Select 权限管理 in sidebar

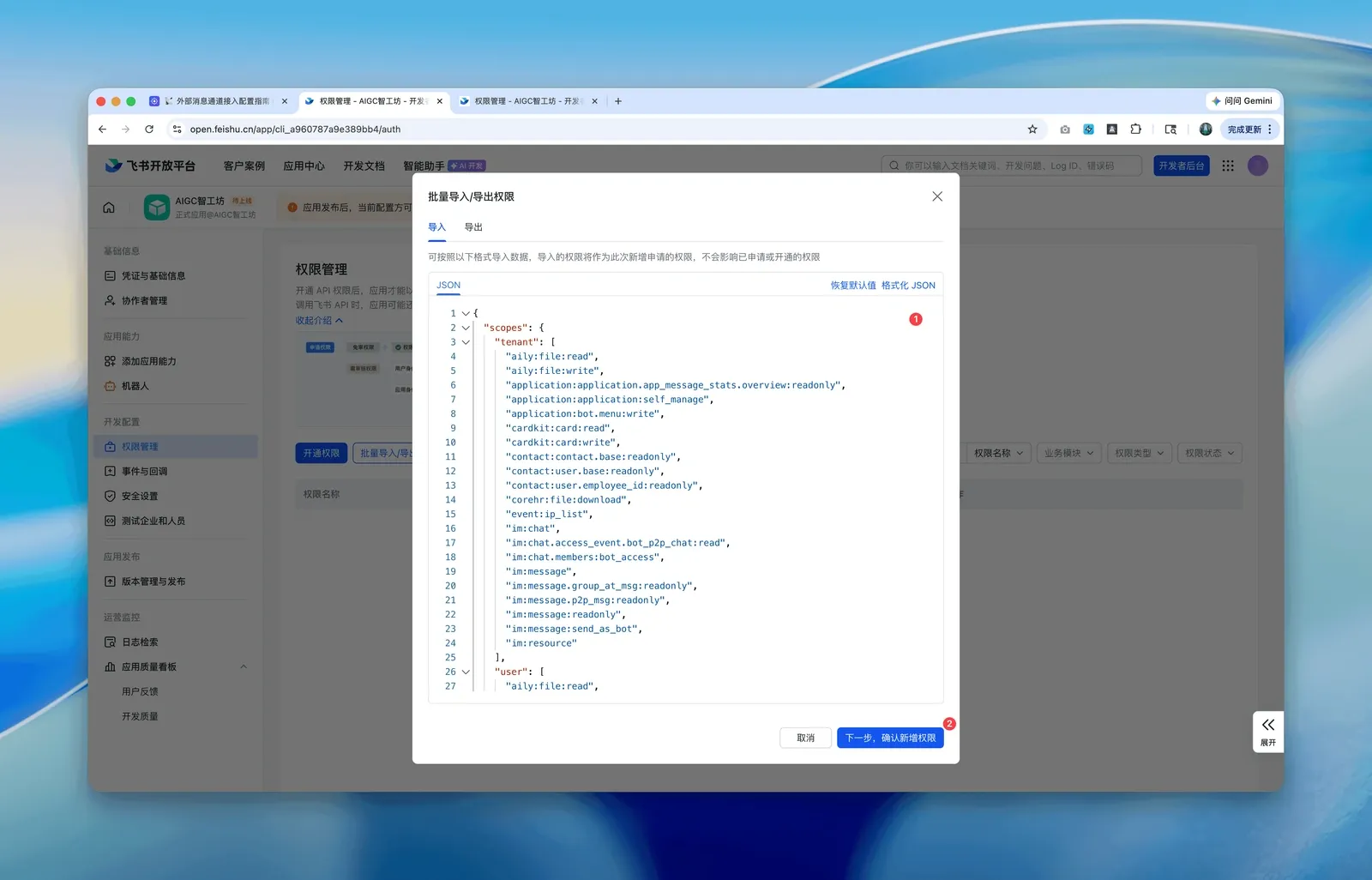[176, 447]
